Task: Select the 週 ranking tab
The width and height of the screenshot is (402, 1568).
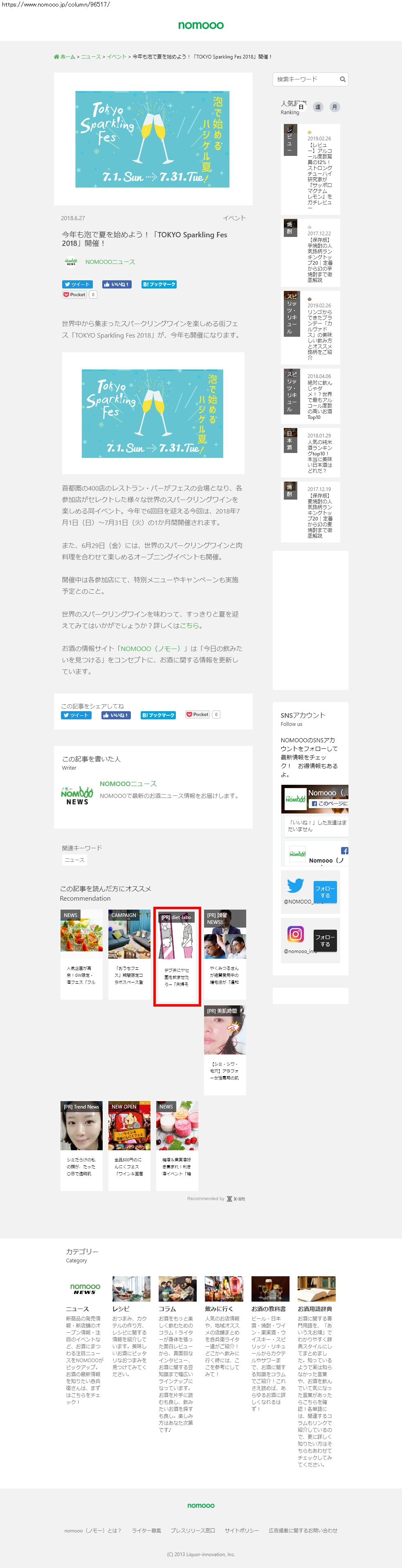Action: [x=317, y=106]
